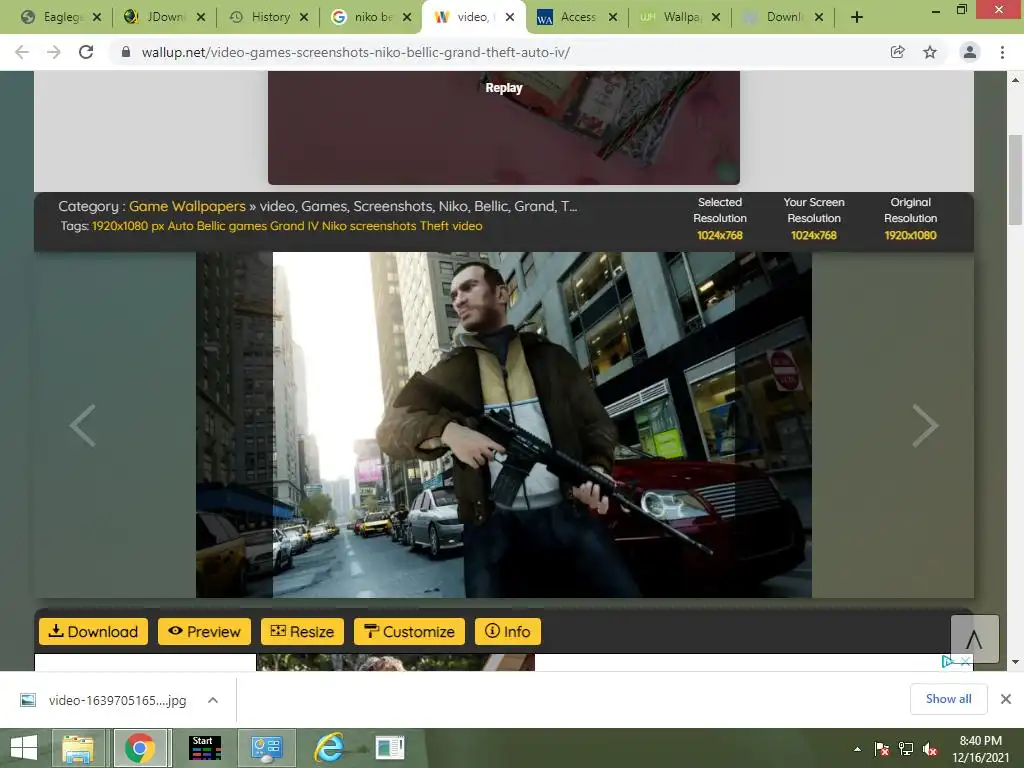The image size is (1024, 768).
Task: Close the downloads bar
Action: tap(1006, 699)
